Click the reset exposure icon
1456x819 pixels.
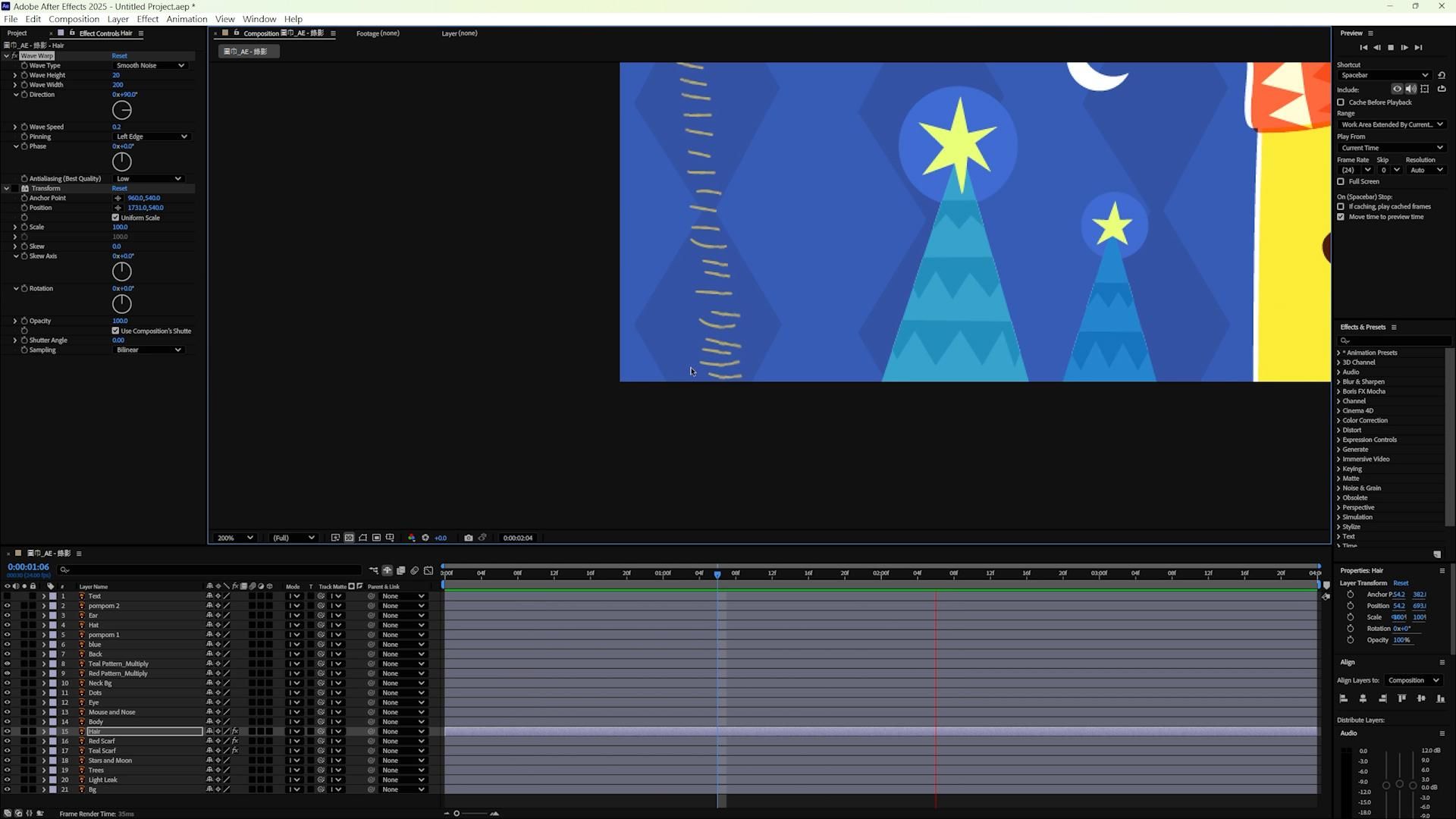click(x=425, y=538)
